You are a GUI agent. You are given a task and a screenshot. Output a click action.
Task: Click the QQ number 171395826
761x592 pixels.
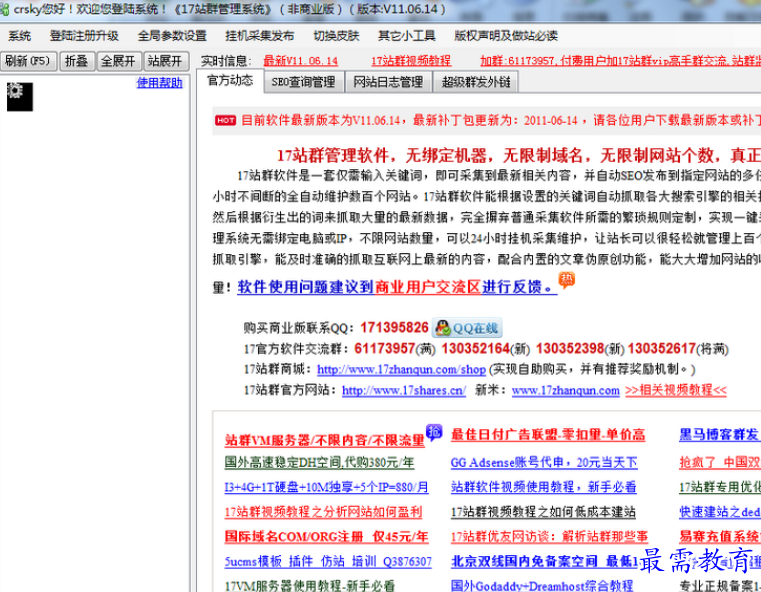[394, 328]
